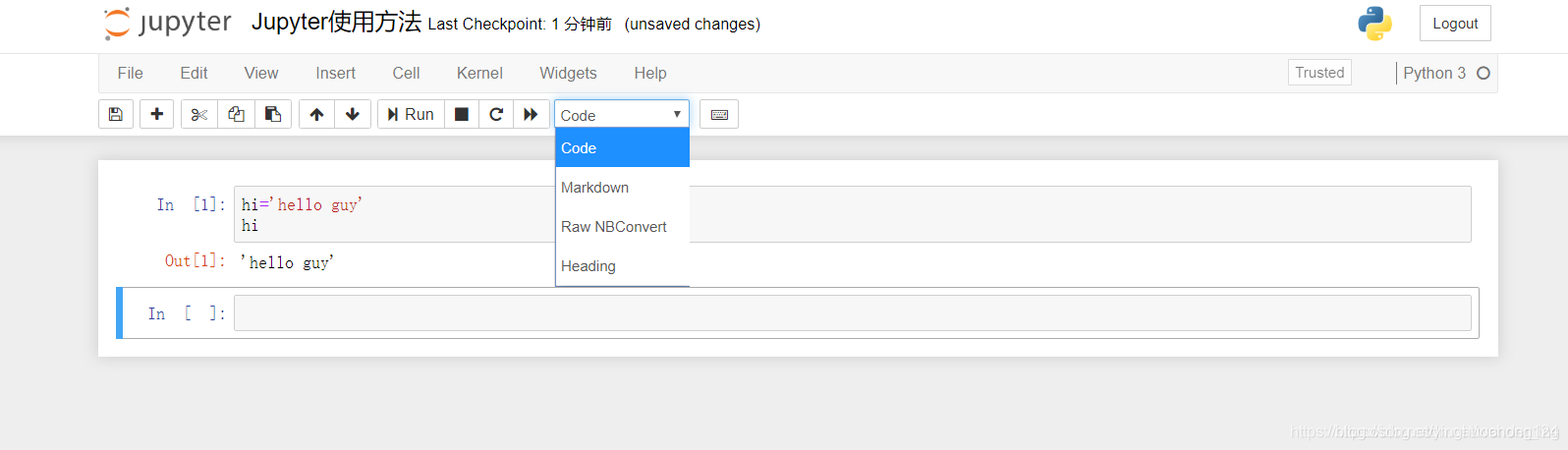Select Raw NBConvert cell type option

point(623,227)
